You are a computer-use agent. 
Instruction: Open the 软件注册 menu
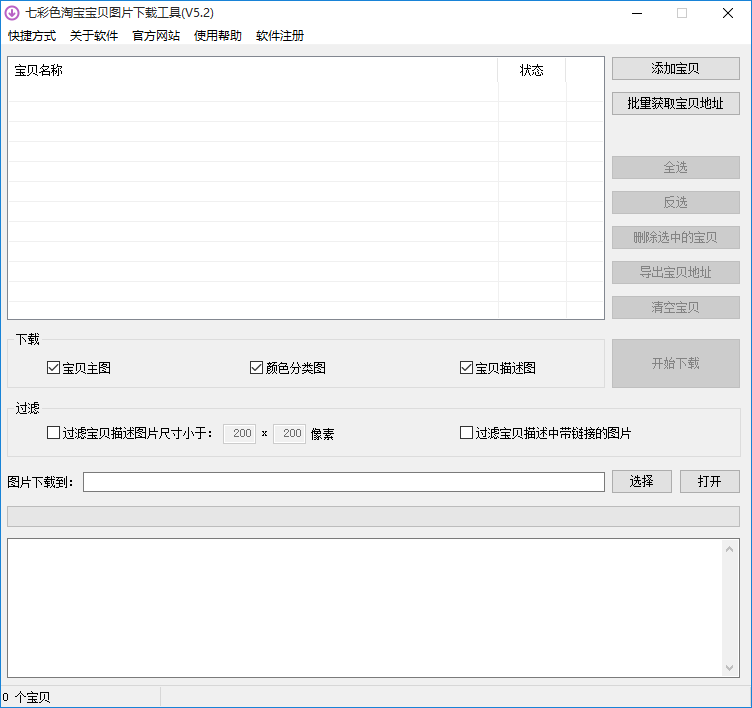coord(280,36)
